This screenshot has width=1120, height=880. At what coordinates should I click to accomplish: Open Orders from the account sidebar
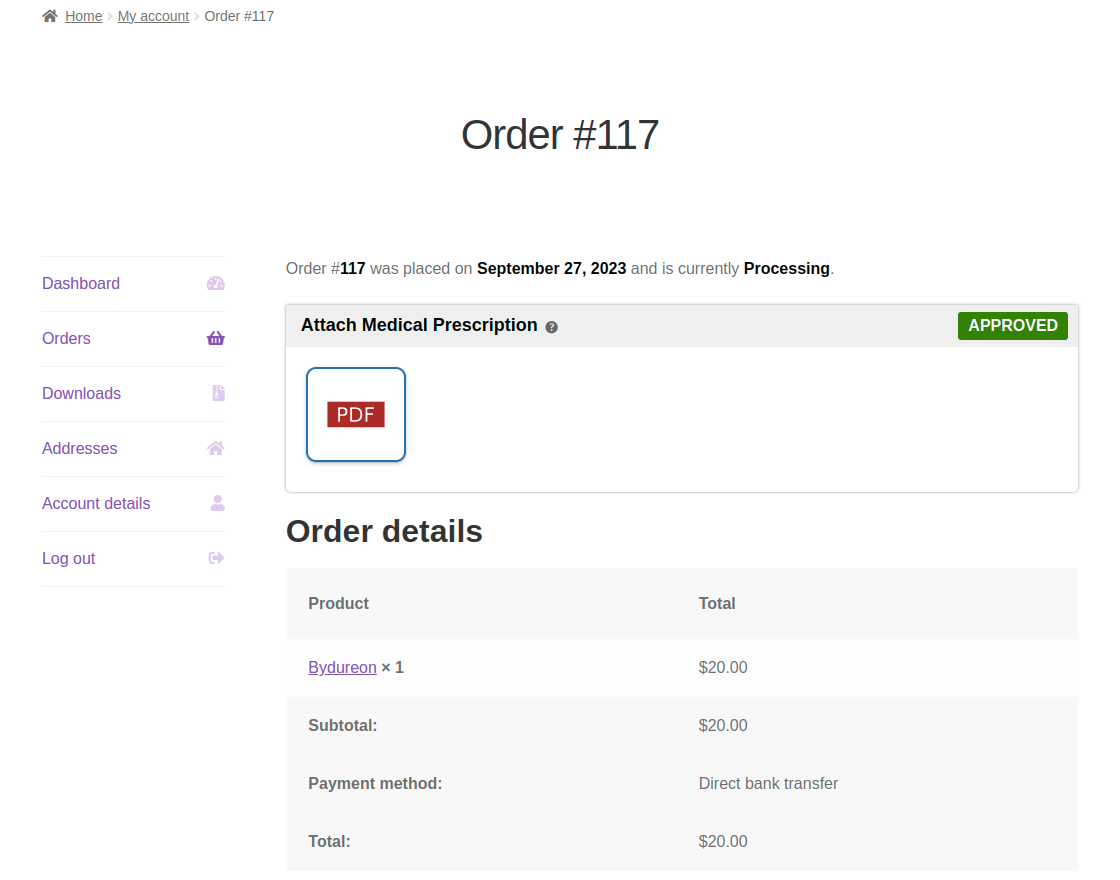[66, 338]
